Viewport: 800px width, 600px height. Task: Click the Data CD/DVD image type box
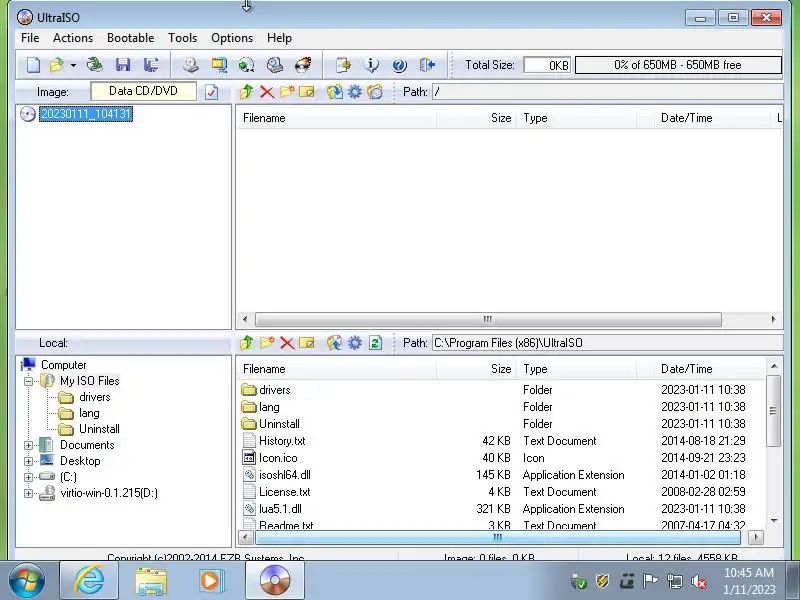tap(143, 91)
